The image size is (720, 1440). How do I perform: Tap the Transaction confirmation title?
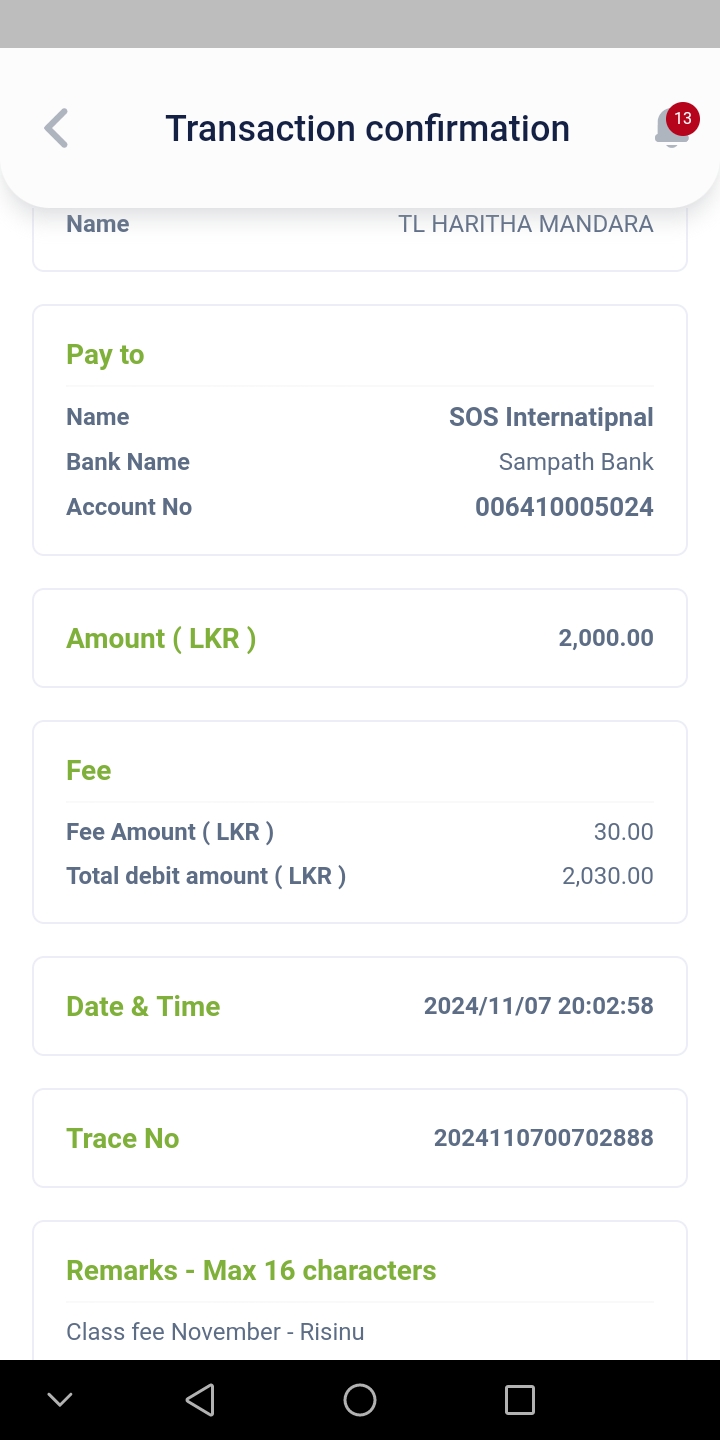367,128
